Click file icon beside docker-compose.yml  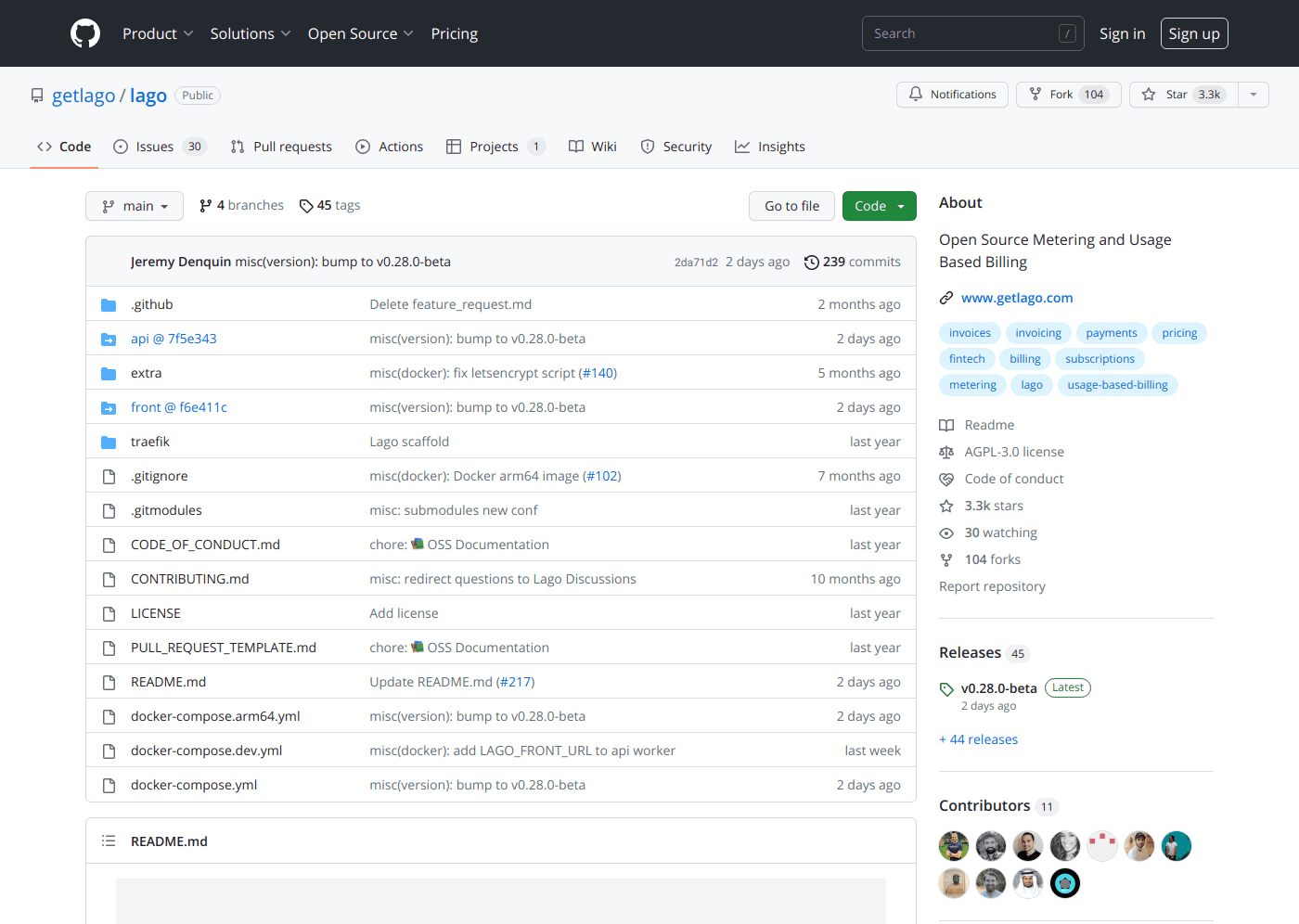(109, 785)
